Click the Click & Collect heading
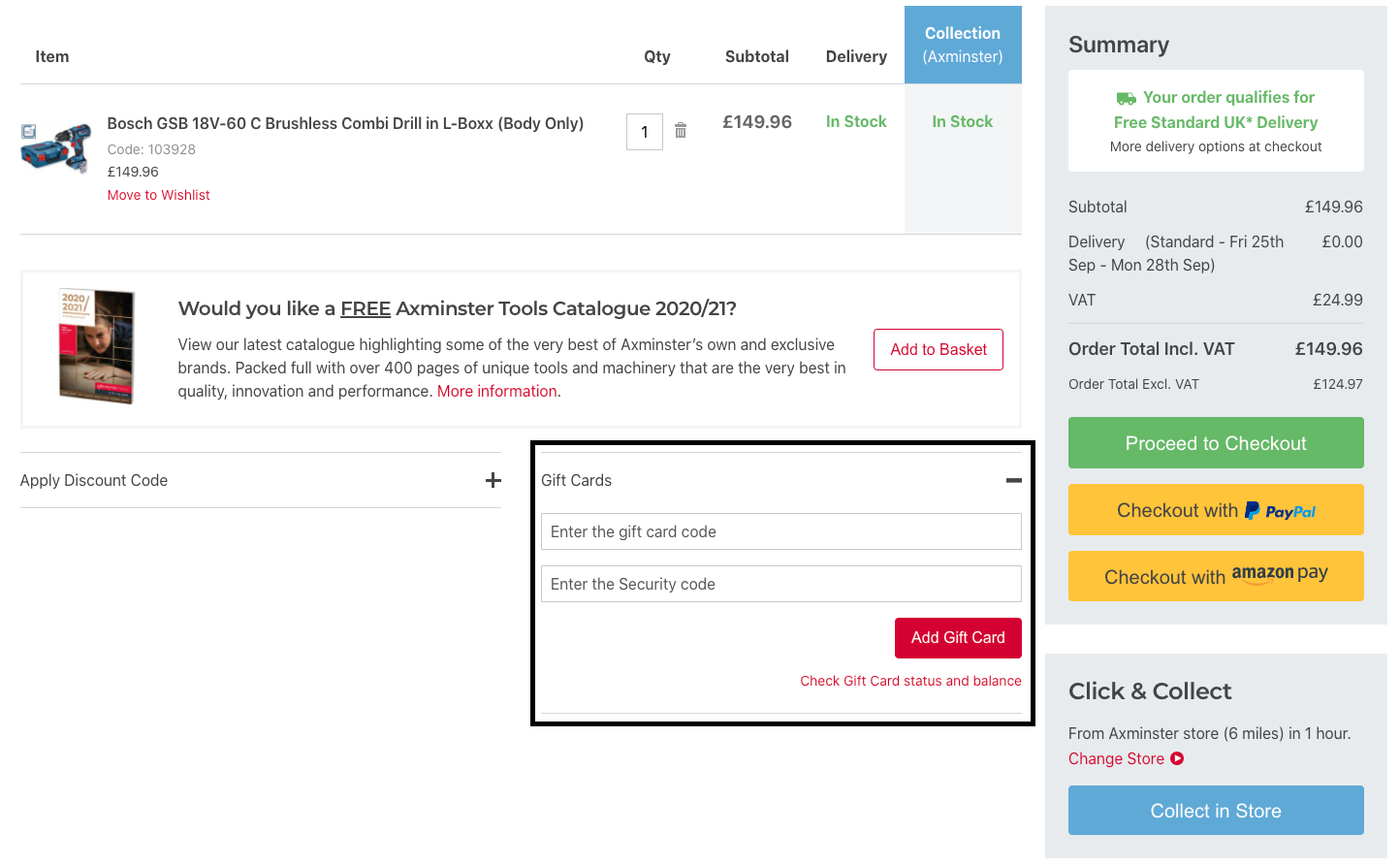1400x866 pixels. point(1150,691)
